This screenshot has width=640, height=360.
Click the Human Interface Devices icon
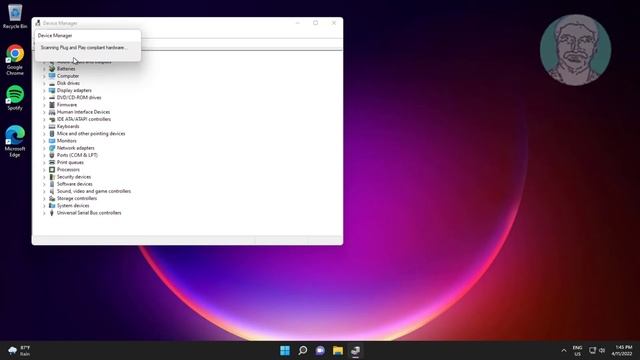coord(52,112)
